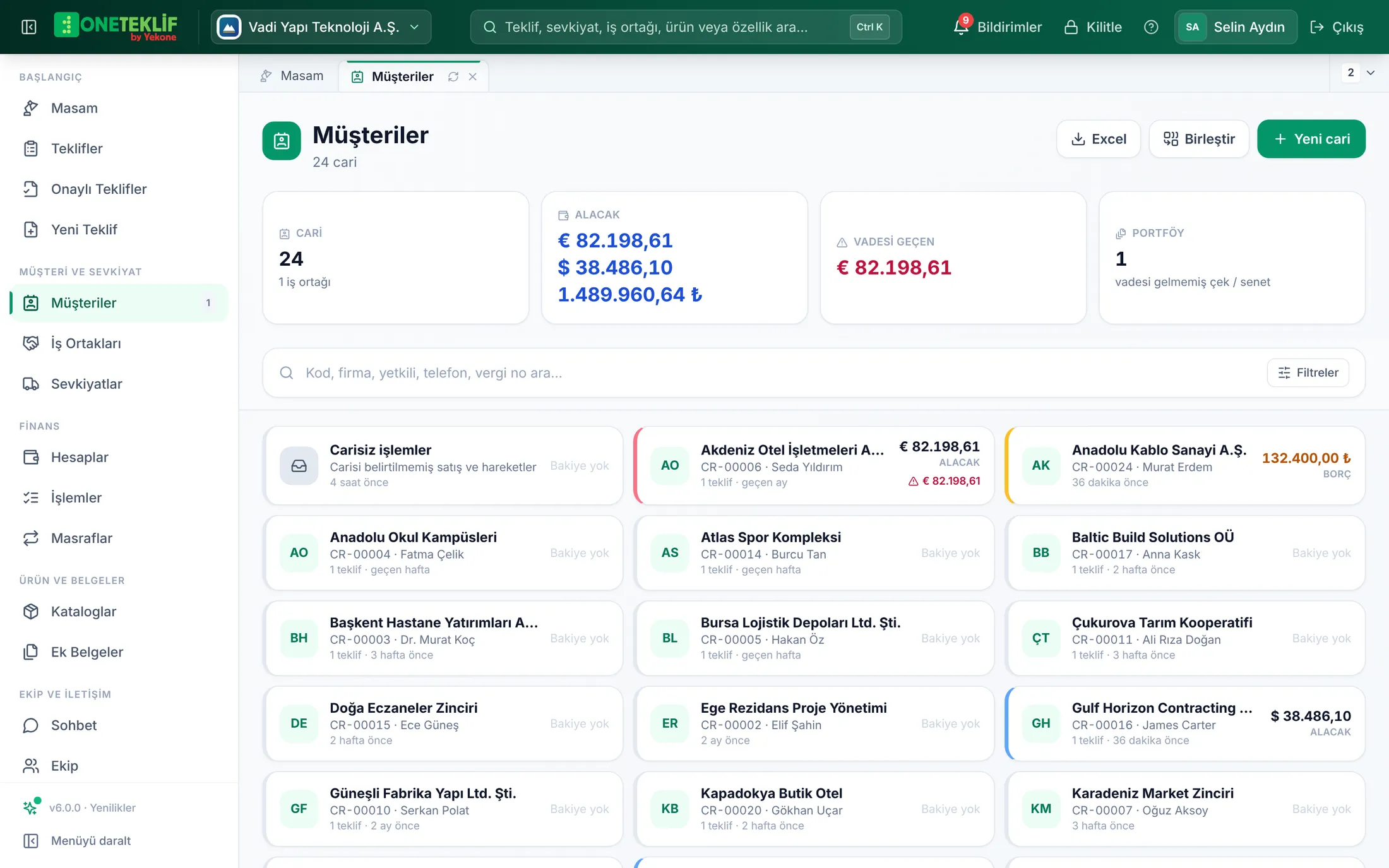Close the Müşteriler tab
Image resolution: width=1389 pixels, height=868 pixels.
tap(472, 76)
